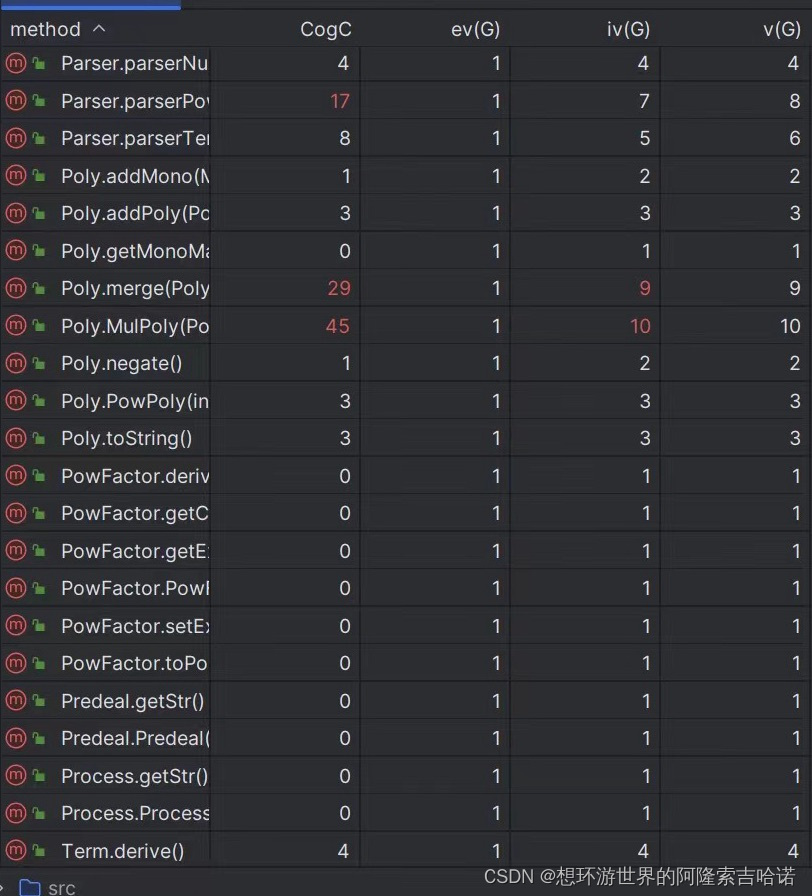Image resolution: width=812 pixels, height=896 pixels.
Task: Select the Poly.toString() method name
Action: (x=126, y=438)
